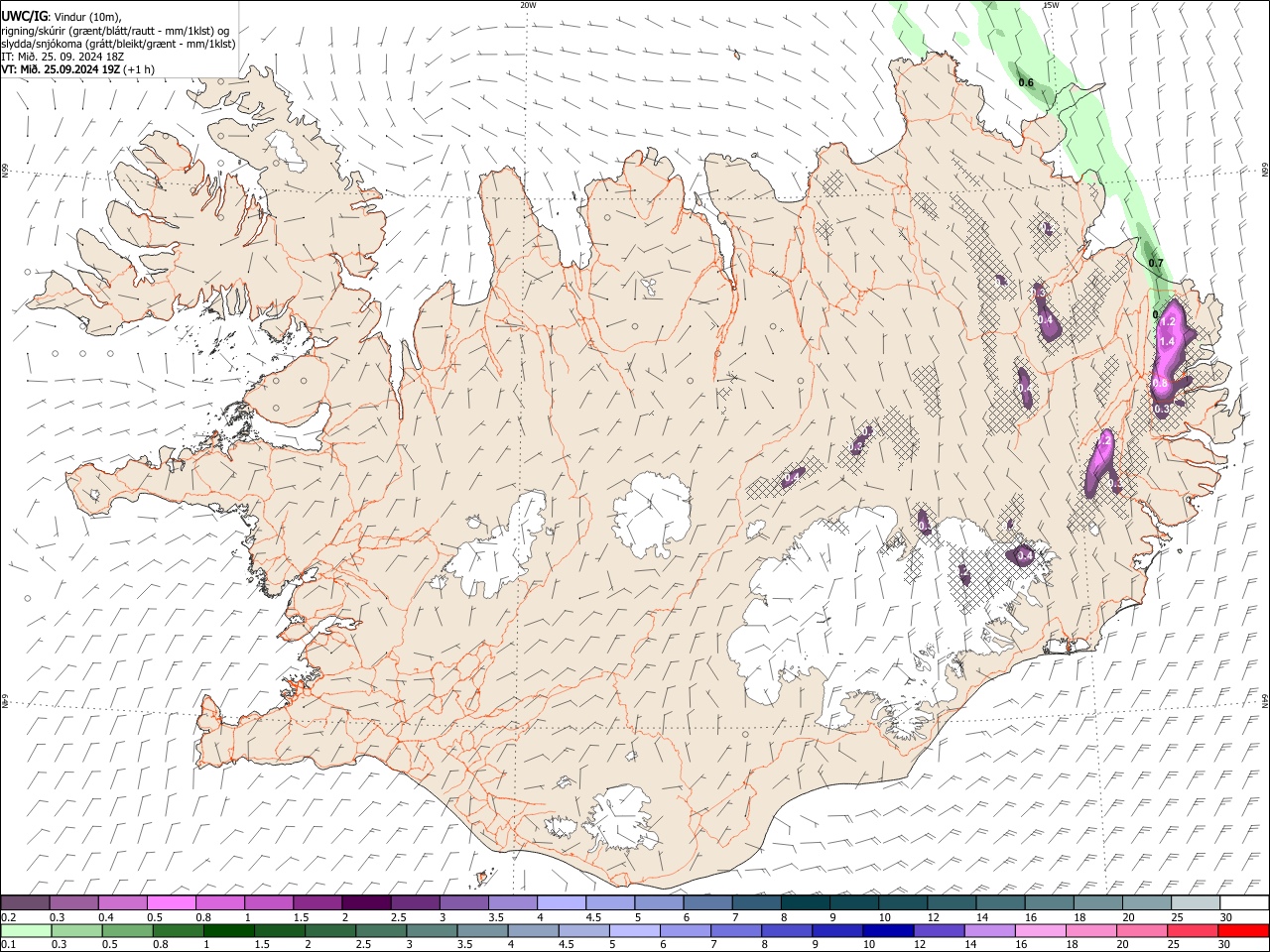1270x952 pixels.
Task: Select the gray-blue rain swatch labeled 4
Action: point(533,931)
